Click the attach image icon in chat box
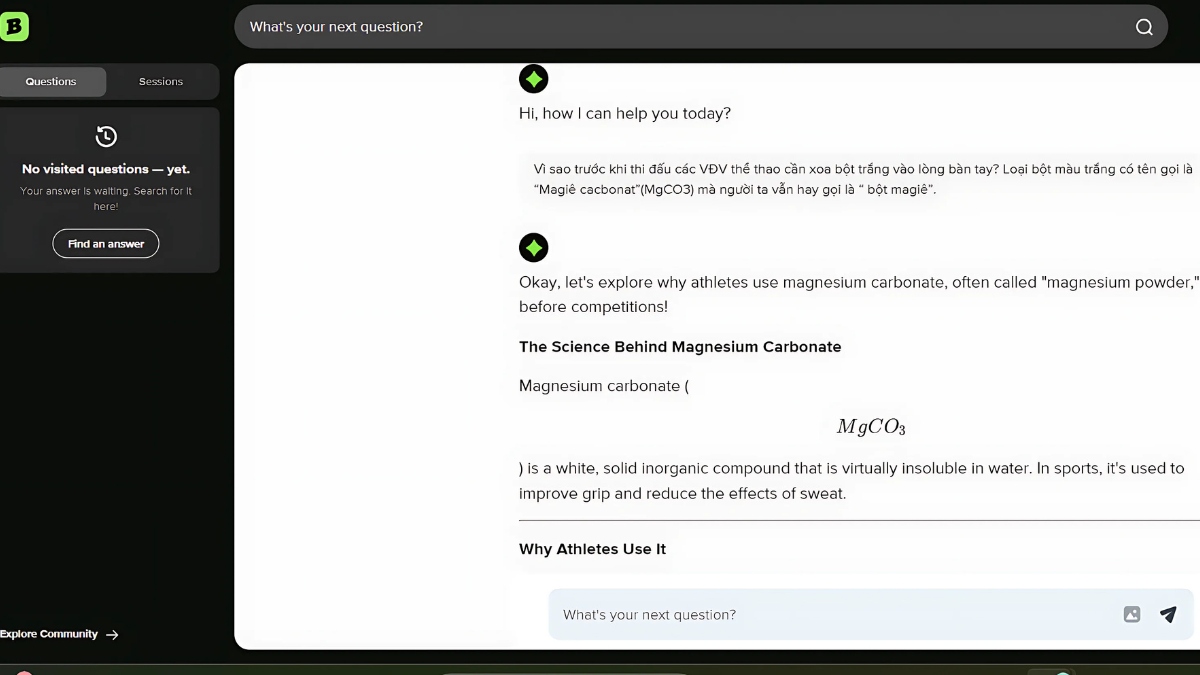Viewport: 1200px width, 675px height. tap(1131, 614)
